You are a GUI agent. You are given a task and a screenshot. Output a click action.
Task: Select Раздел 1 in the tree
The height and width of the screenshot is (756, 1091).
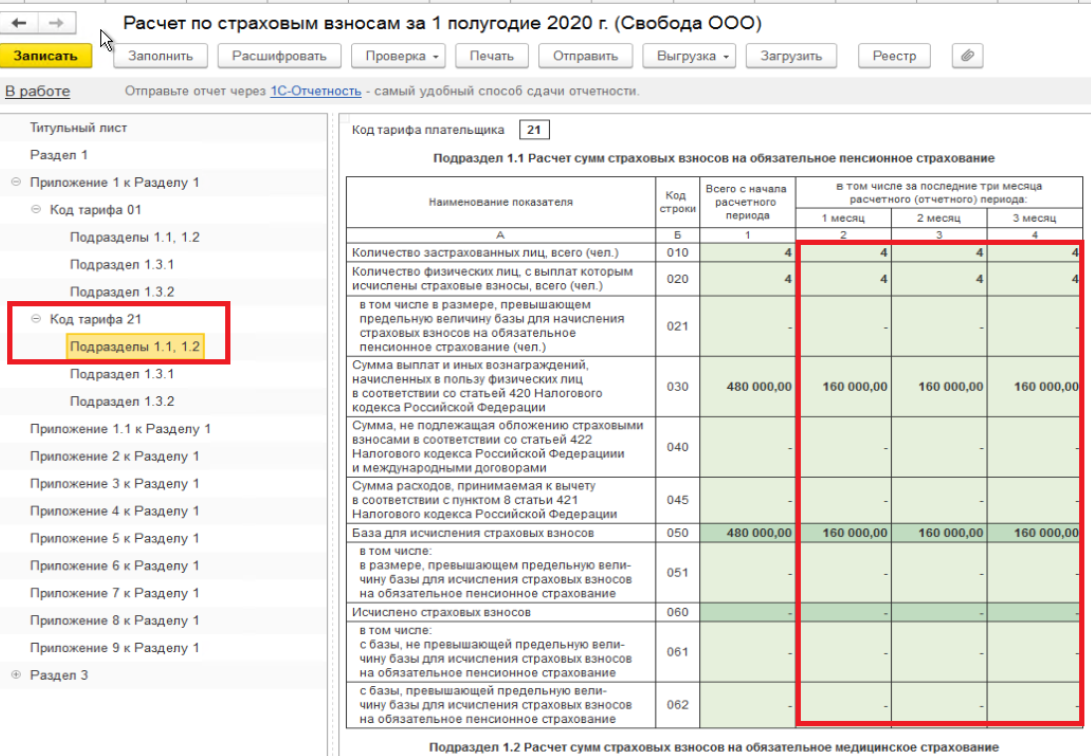click(x=58, y=155)
